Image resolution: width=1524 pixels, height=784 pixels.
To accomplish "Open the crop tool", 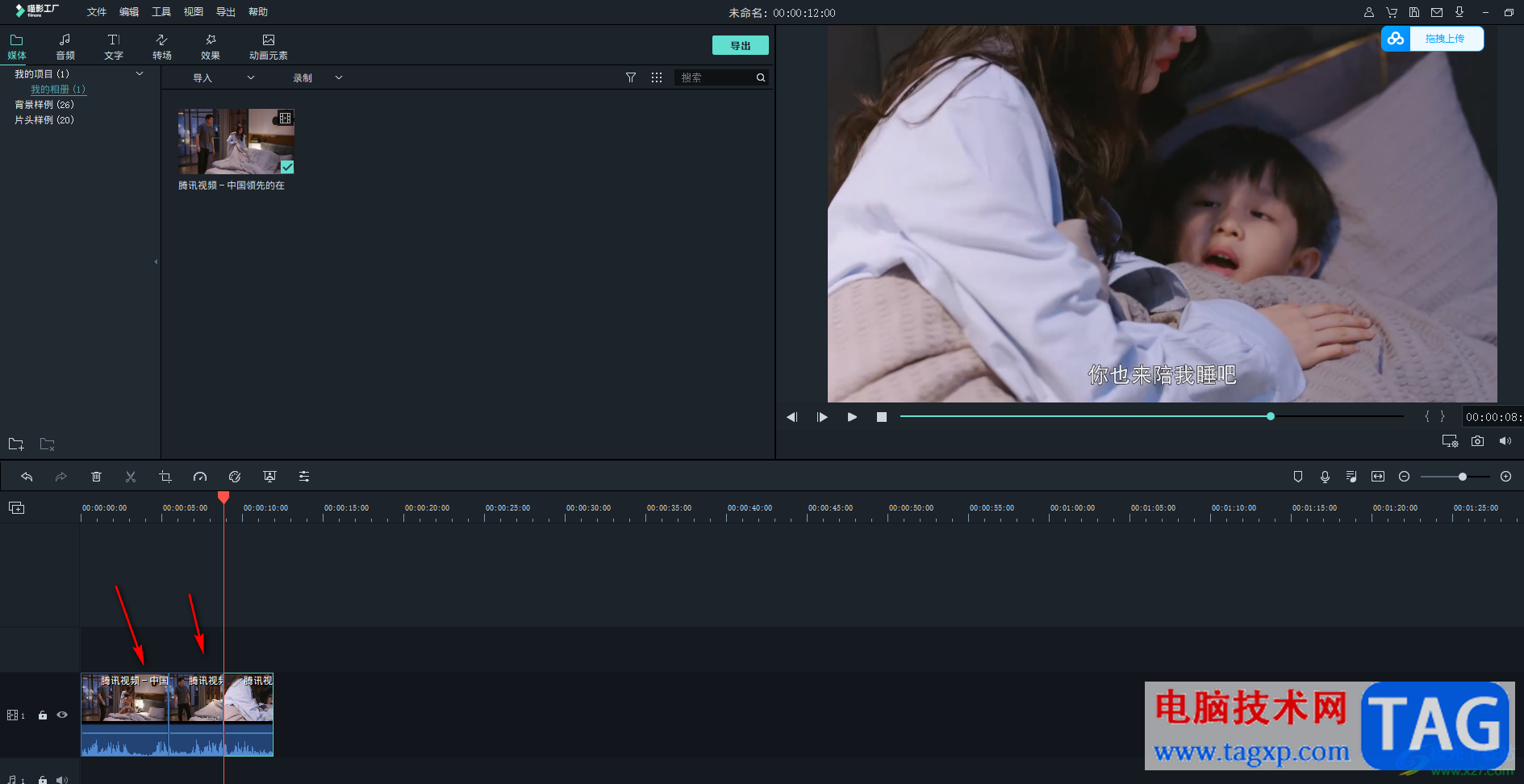I will [165, 477].
